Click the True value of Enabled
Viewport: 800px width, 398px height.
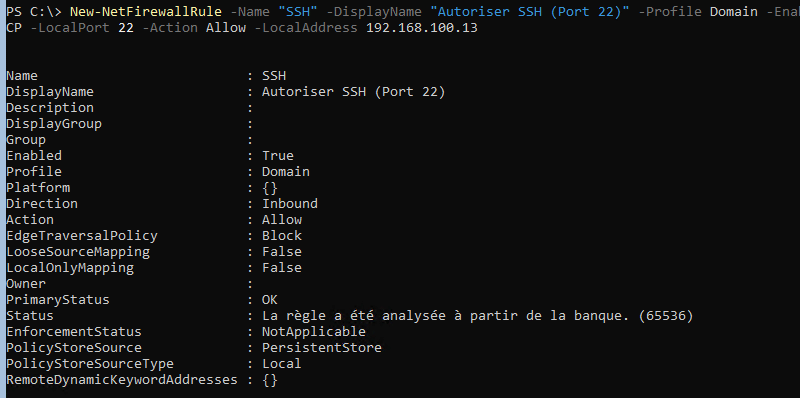click(278, 156)
